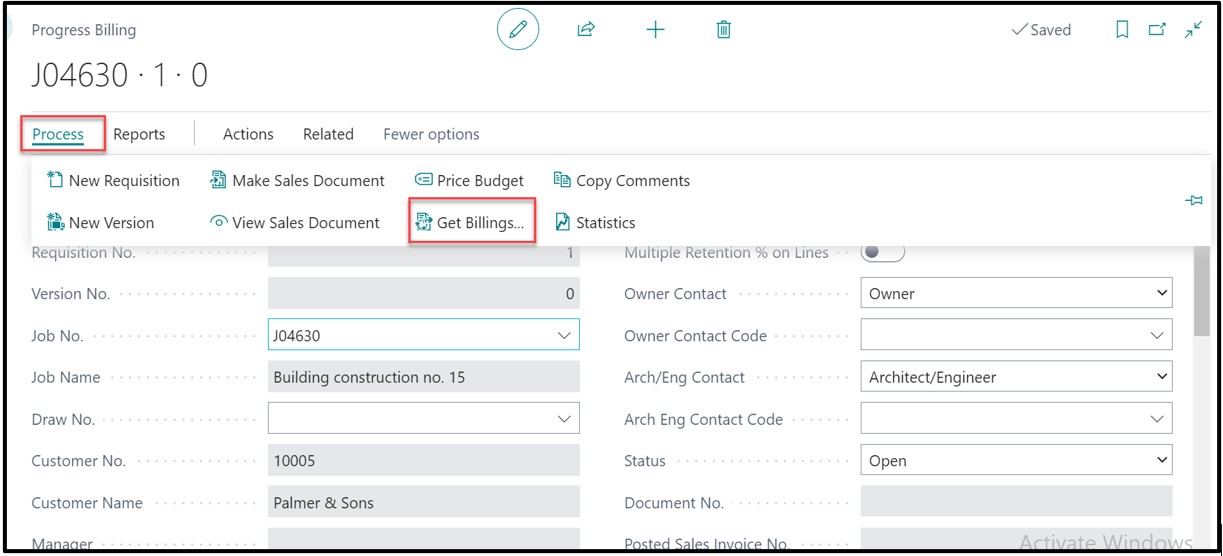Toggle Multiple Retention % on Lines switch

(882, 253)
